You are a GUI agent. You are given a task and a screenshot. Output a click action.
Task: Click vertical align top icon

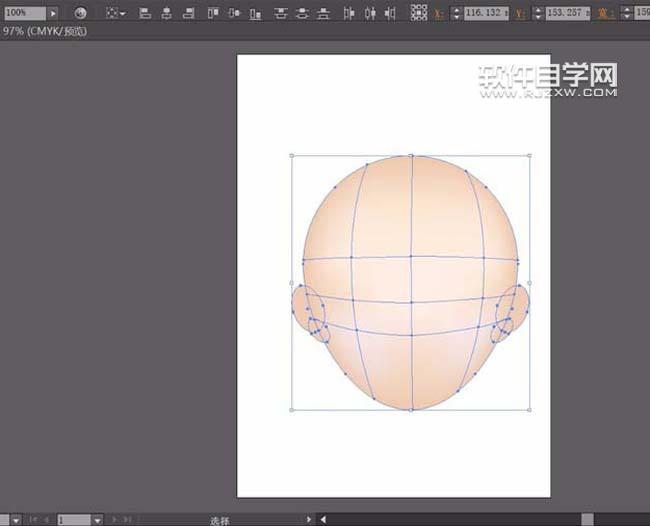(x=213, y=14)
